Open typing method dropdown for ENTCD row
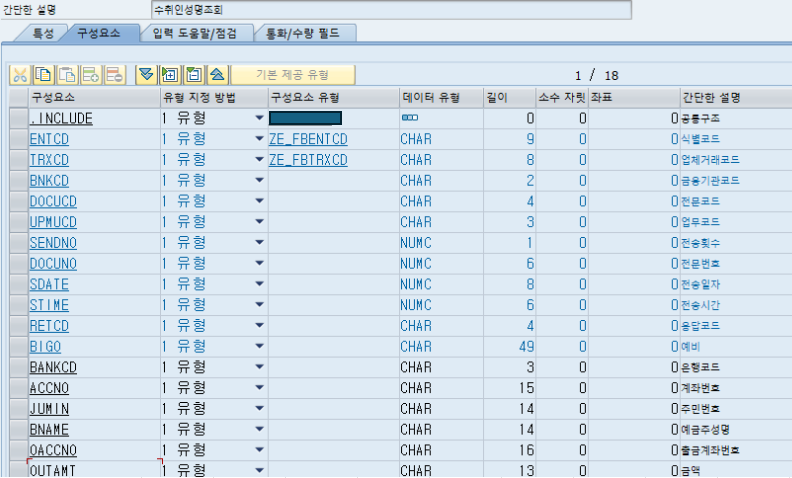Image resolution: width=792 pixels, height=478 pixels. click(x=260, y=139)
